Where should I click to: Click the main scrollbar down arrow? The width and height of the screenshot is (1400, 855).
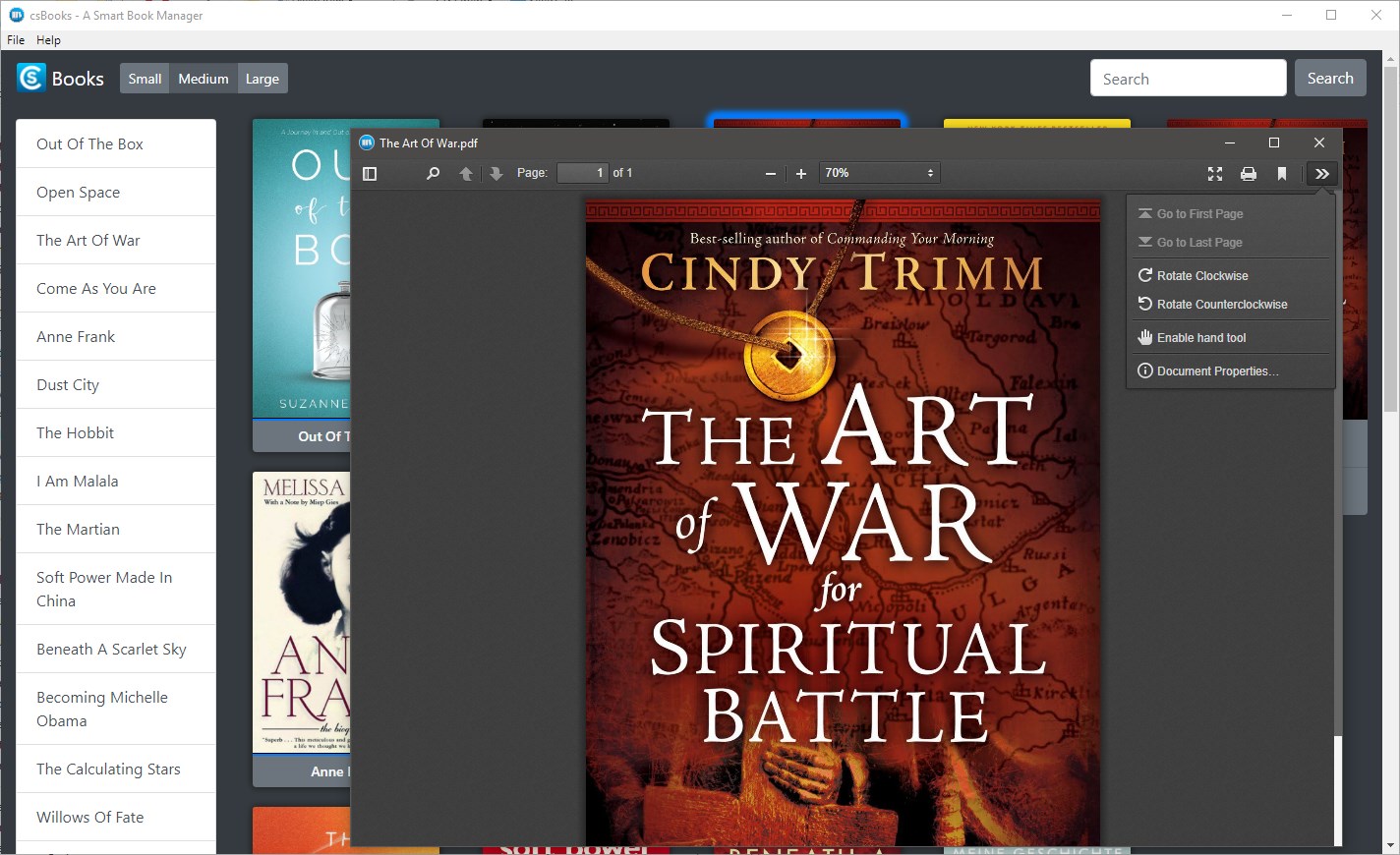pos(1390,845)
